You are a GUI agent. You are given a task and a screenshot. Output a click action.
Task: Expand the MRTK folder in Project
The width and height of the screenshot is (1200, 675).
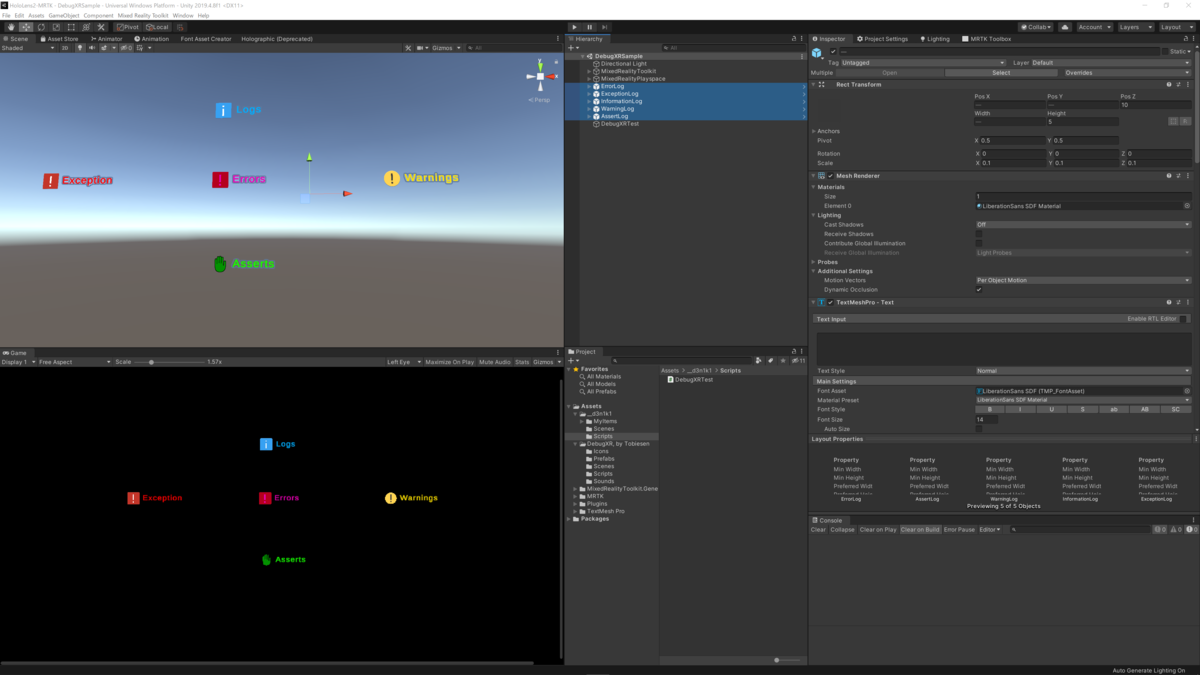pyautogui.click(x=576, y=496)
